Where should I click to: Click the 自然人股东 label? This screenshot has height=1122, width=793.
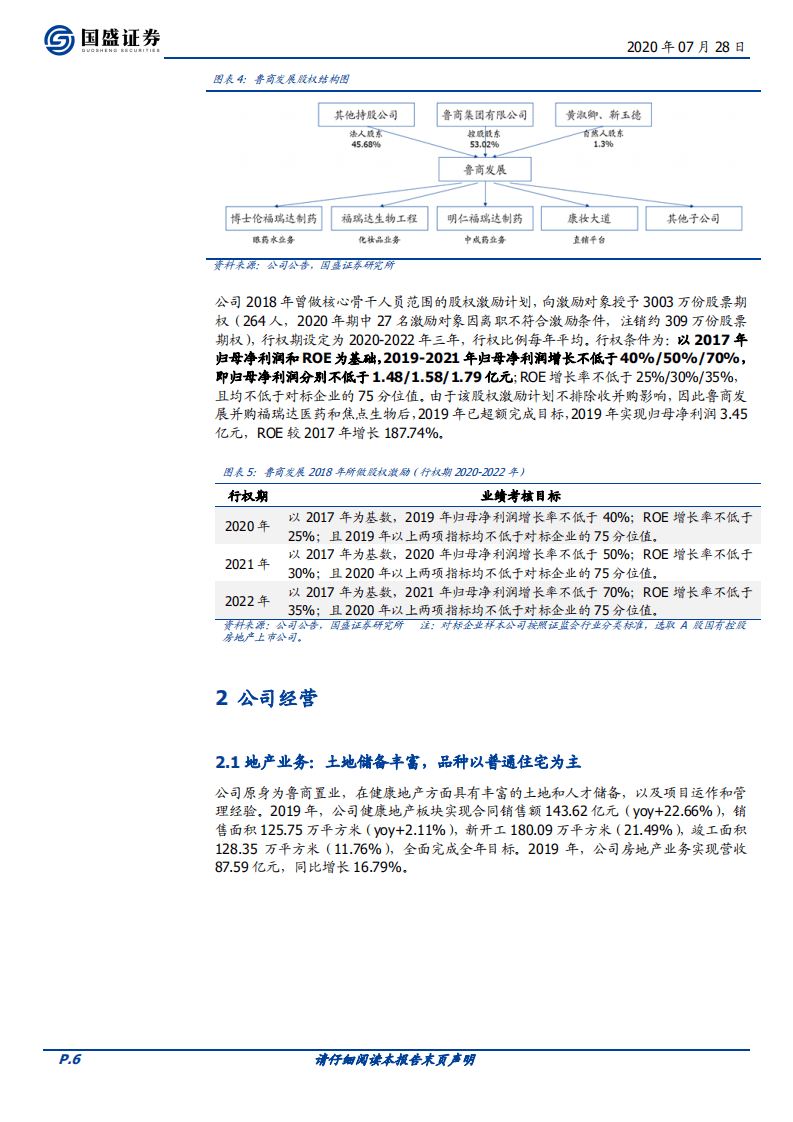[x=603, y=133]
